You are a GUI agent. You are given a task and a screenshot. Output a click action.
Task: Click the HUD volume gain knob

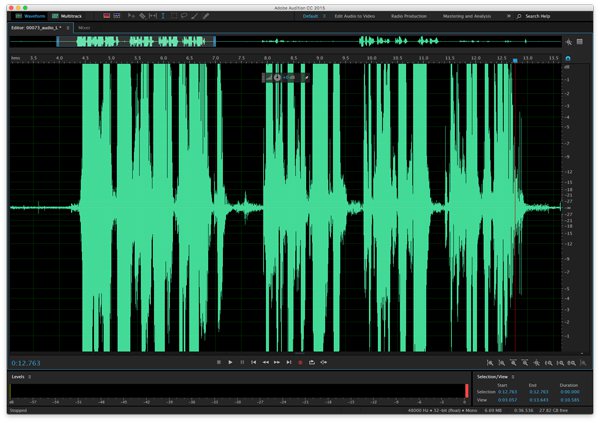tap(277, 76)
